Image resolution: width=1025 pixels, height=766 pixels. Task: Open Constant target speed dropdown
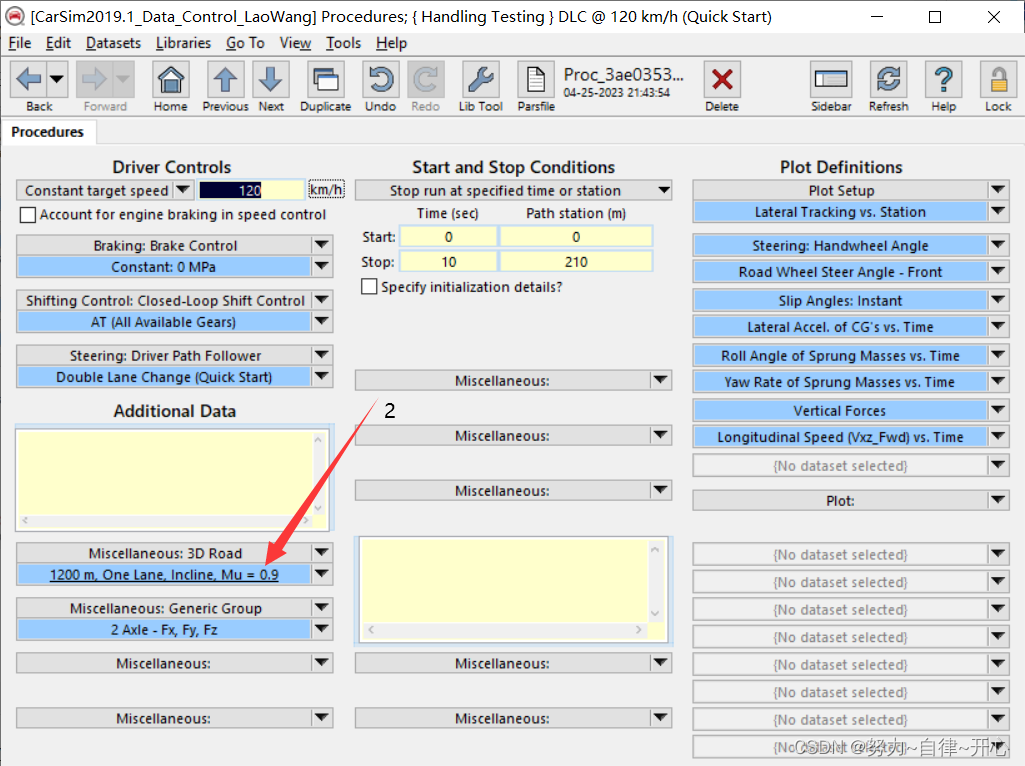[x=183, y=190]
